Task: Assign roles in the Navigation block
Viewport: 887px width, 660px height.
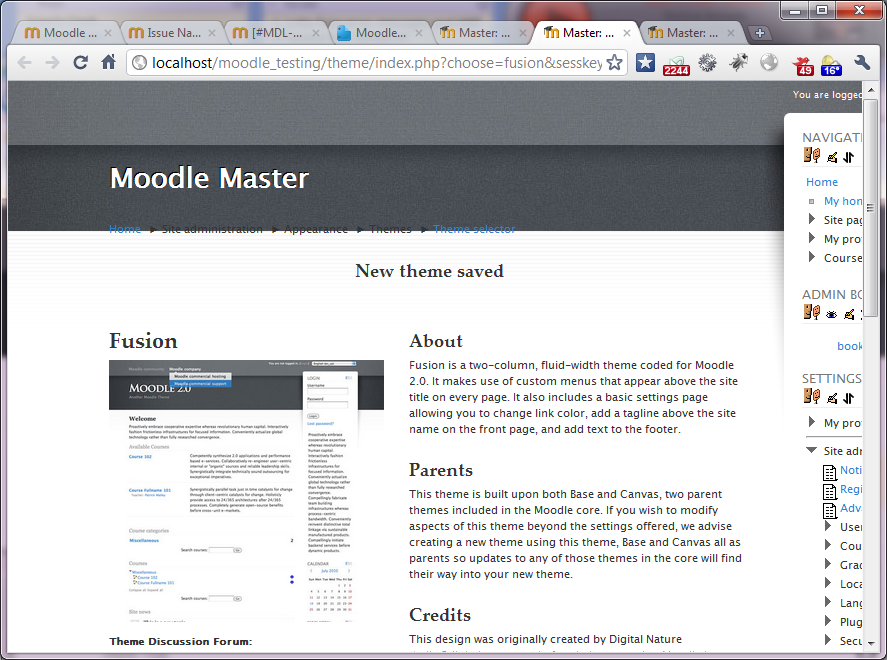Action: coord(812,155)
